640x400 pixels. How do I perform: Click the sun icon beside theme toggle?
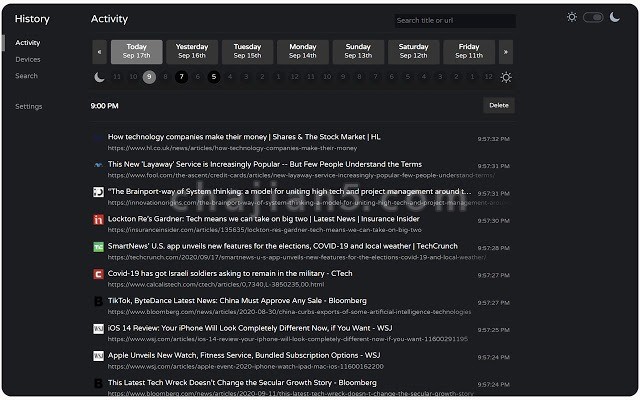tap(572, 17)
